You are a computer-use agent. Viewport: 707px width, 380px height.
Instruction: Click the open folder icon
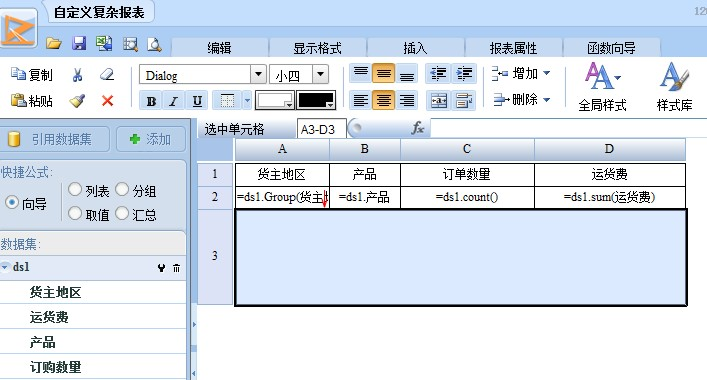(x=54, y=44)
